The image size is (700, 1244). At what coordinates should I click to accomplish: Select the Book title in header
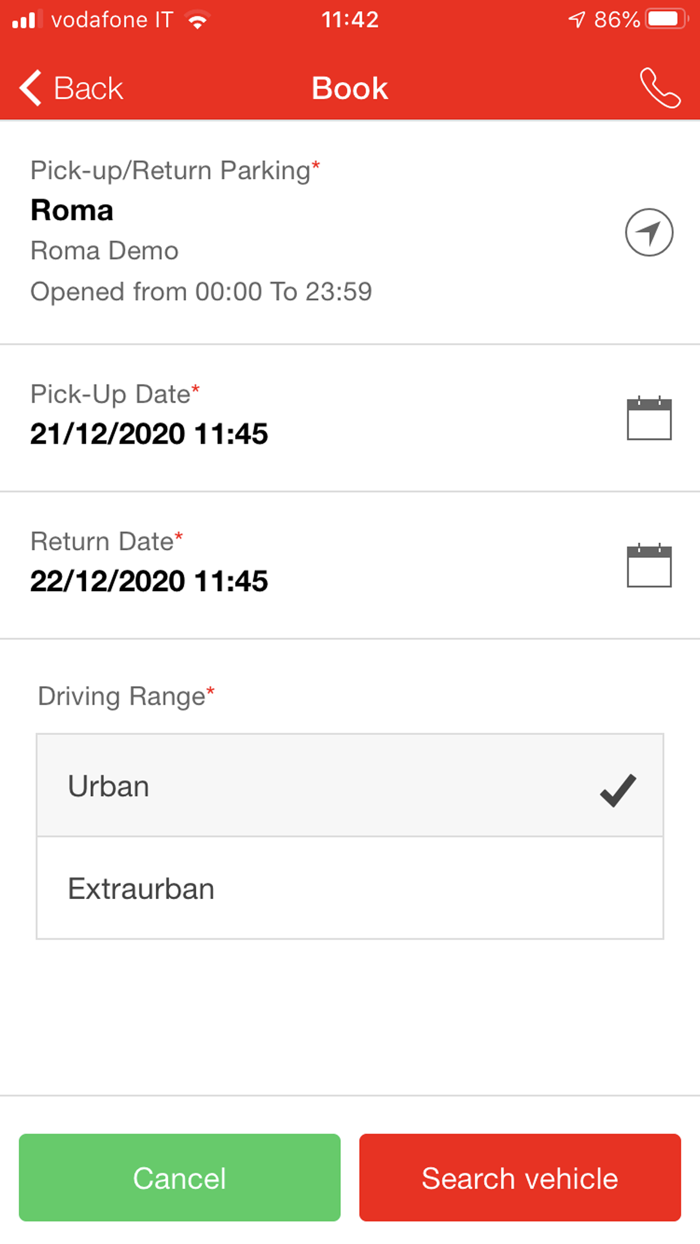coord(350,88)
